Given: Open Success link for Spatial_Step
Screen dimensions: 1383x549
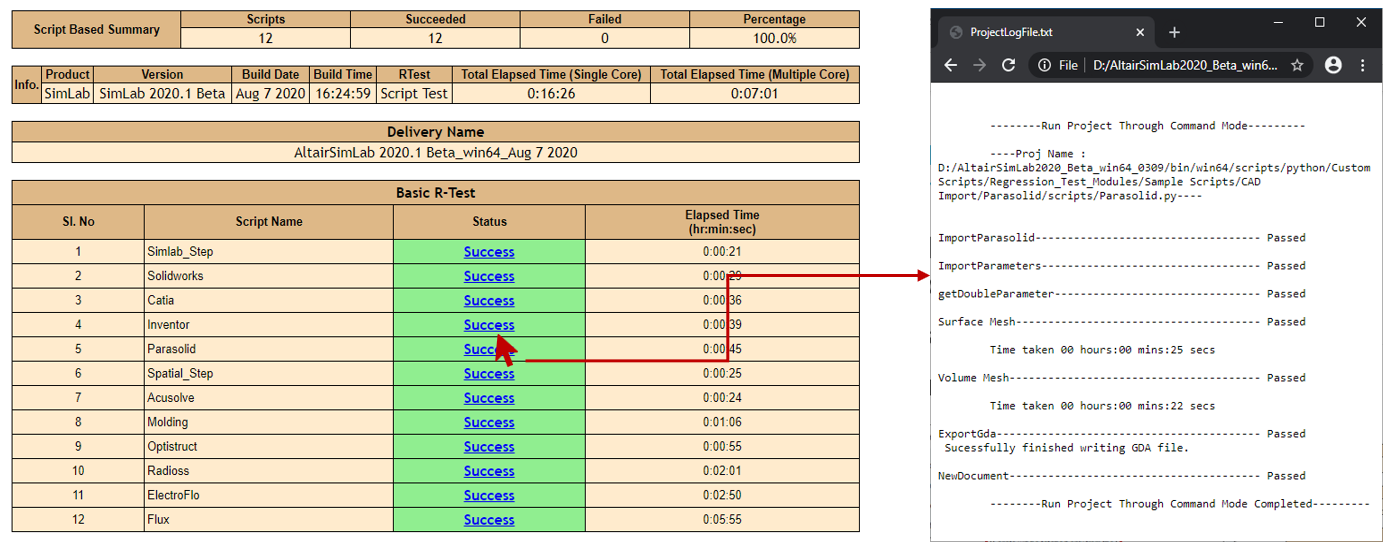Looking at the screenshot, I should [x=488, y=374].
